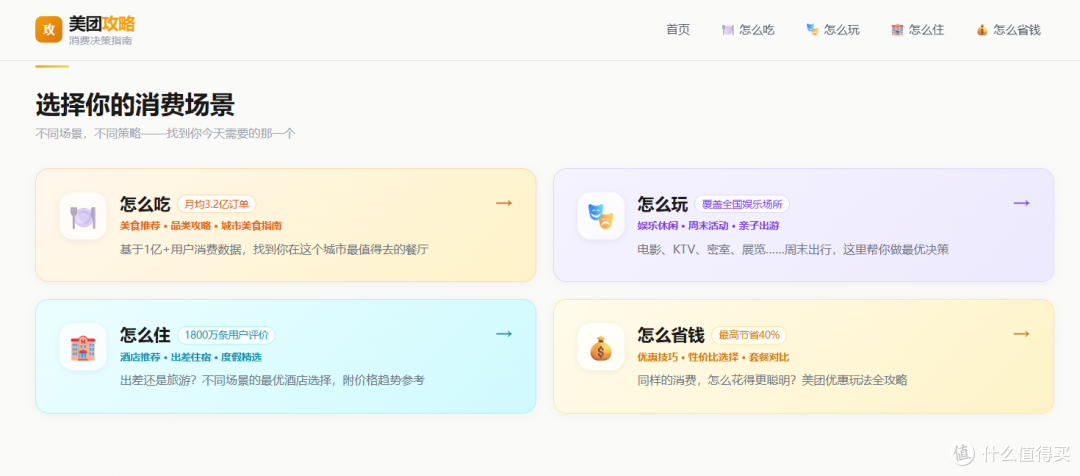Open the 首页 navigation item
Image resolution: width=1080 pixels, height=476 pixels.
click(x=678, y=30)
